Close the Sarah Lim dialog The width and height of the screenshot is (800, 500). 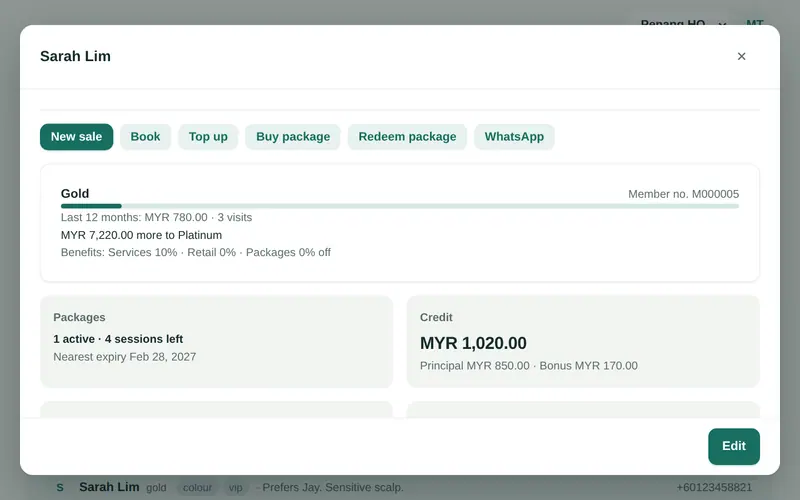pos(741,56)
